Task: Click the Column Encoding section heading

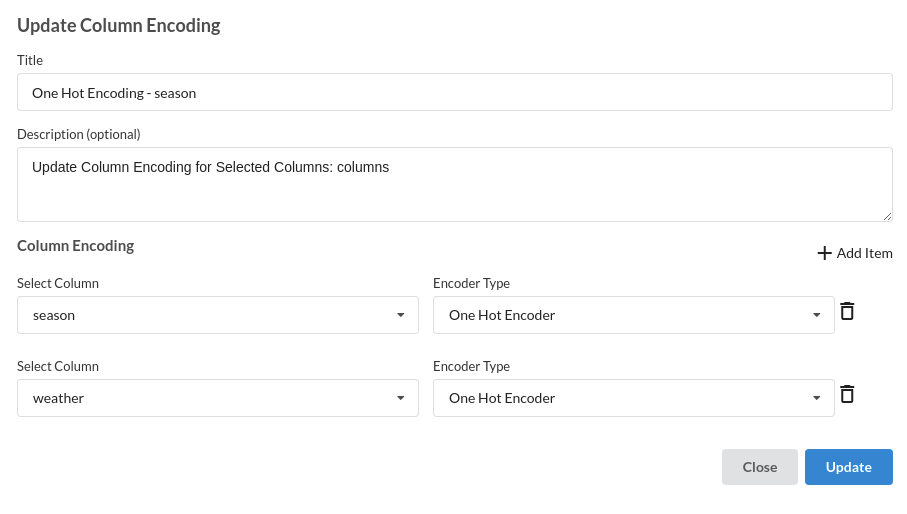Action: click(x=76, y=246)
